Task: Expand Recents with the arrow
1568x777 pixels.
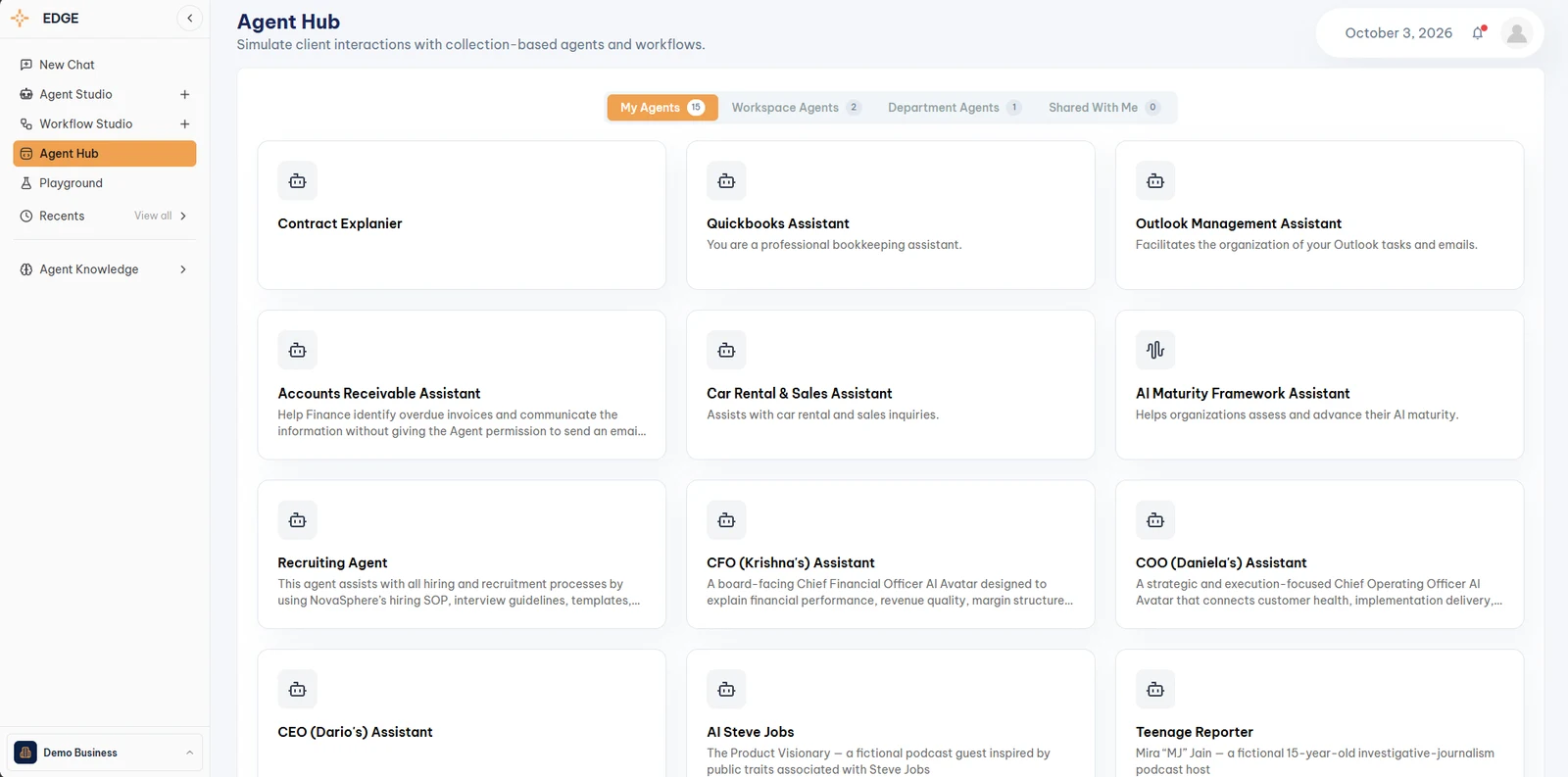Action: [x=183, y=217]
